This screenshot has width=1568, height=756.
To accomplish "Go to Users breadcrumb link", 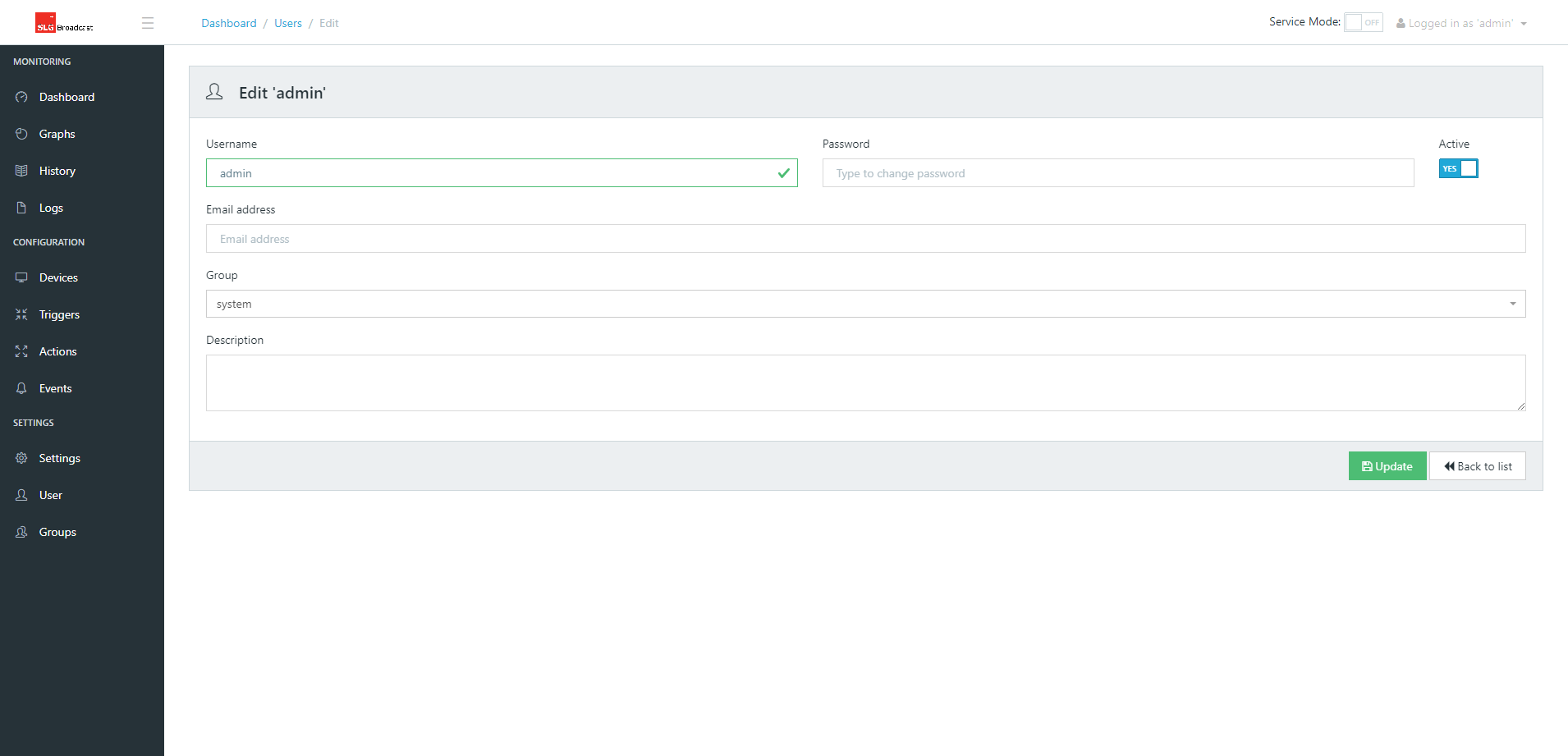I will [x=288, y=23].
